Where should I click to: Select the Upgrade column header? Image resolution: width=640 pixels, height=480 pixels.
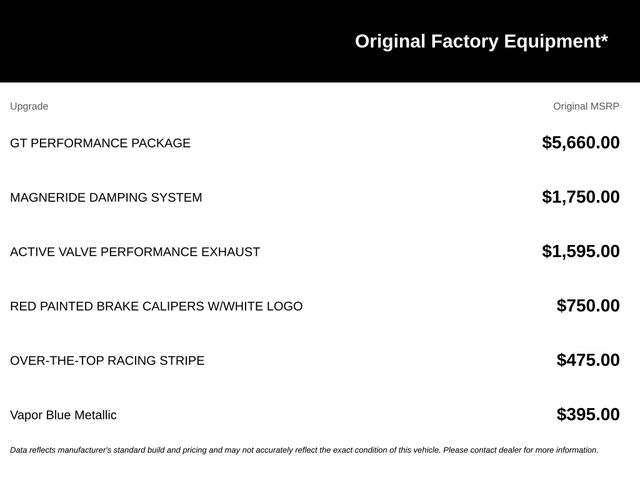point(29,107)
